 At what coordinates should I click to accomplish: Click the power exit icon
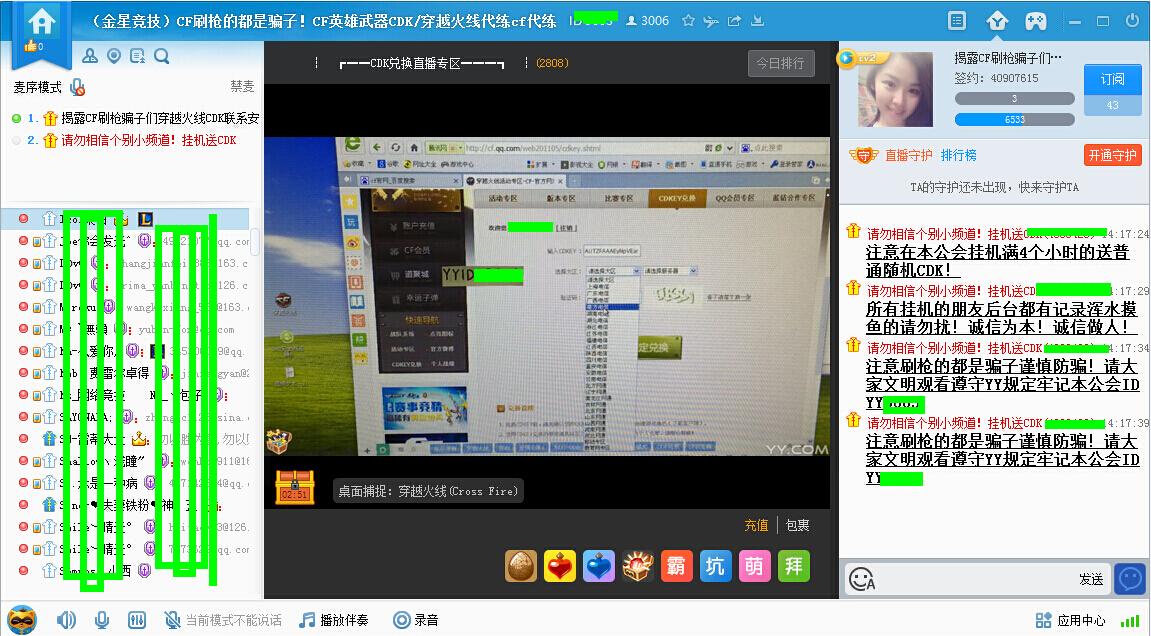point(1132,21)
